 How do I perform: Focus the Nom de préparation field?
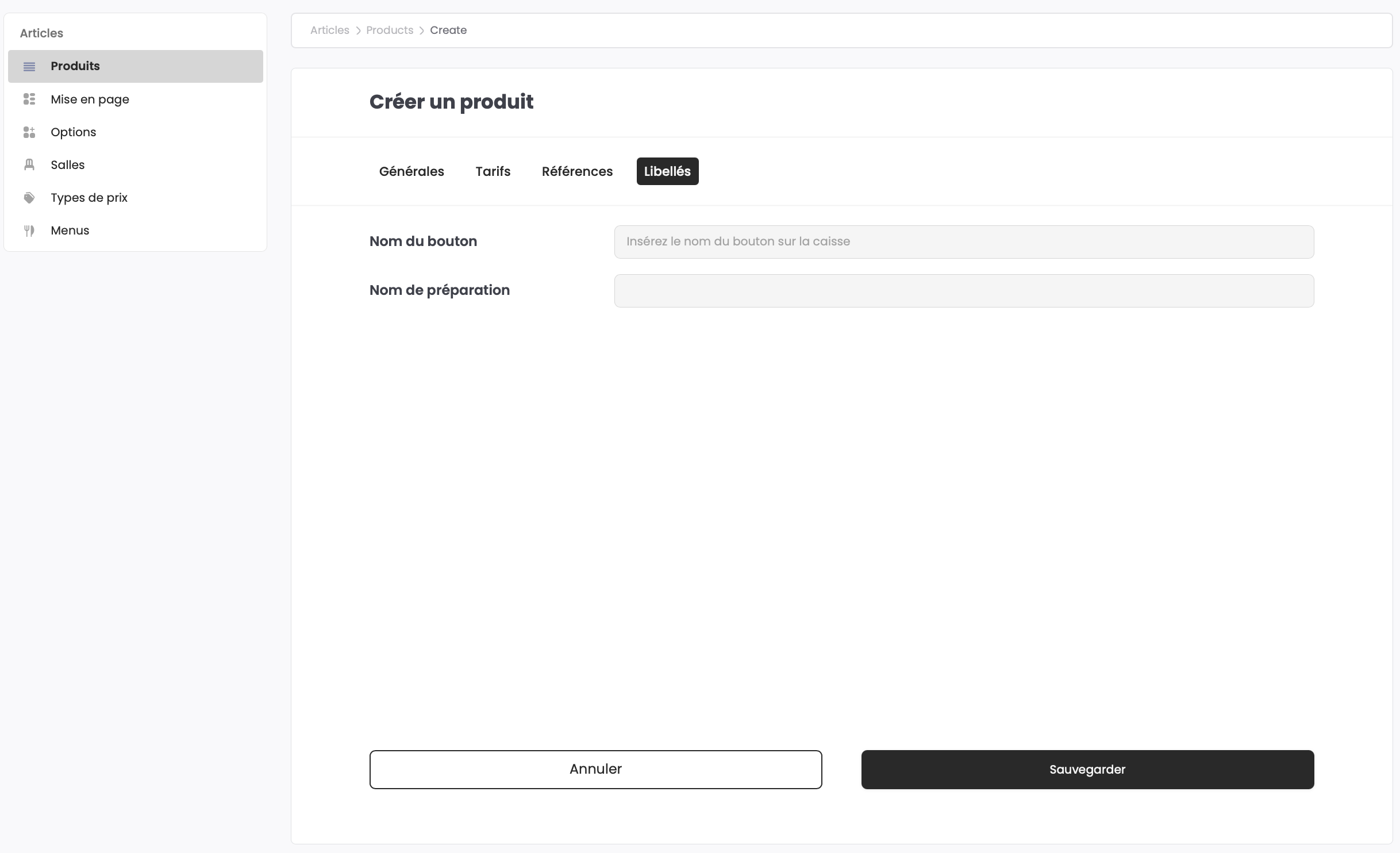[x=964, y=291]
